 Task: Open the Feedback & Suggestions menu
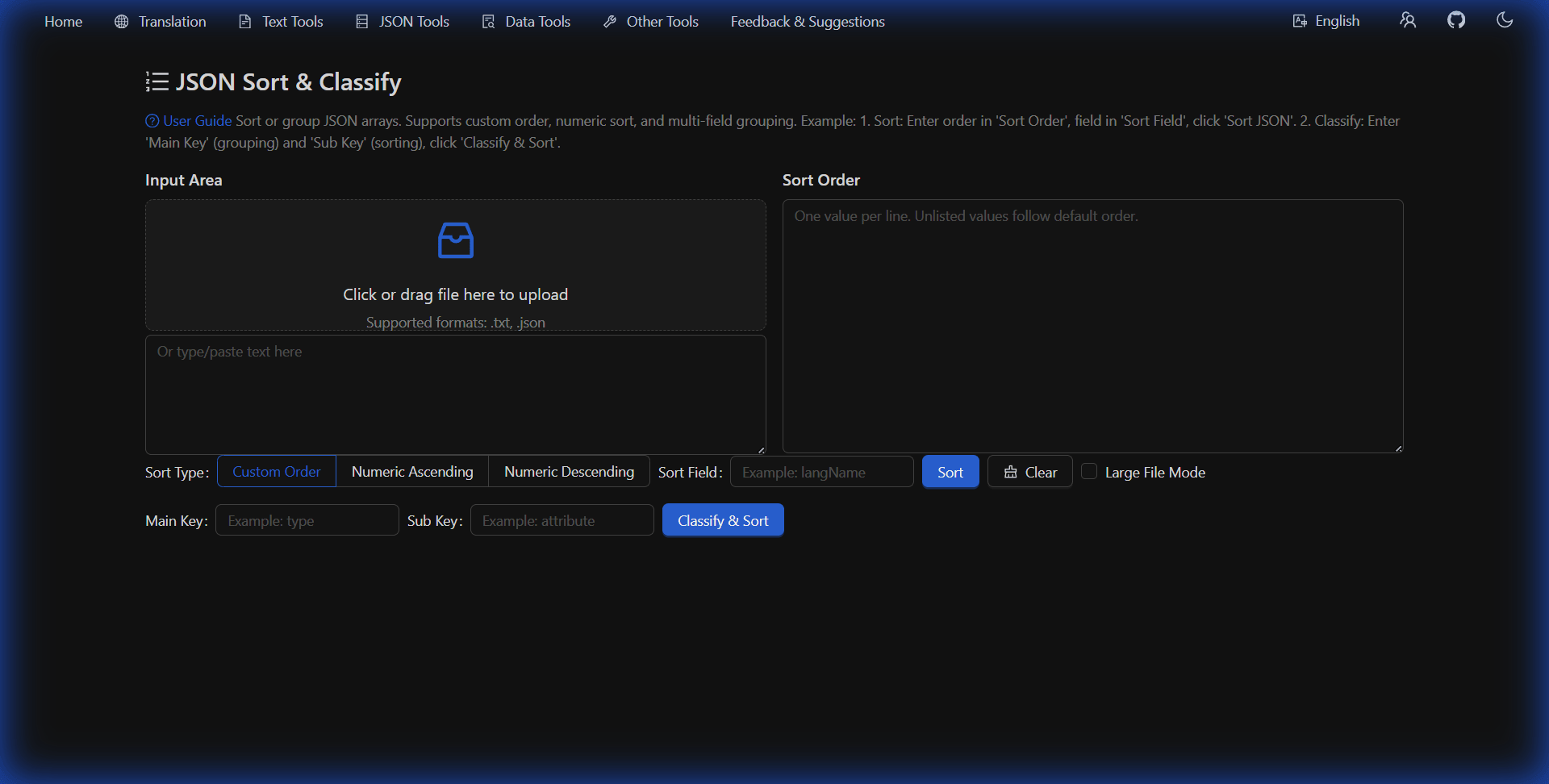(807, 21)
